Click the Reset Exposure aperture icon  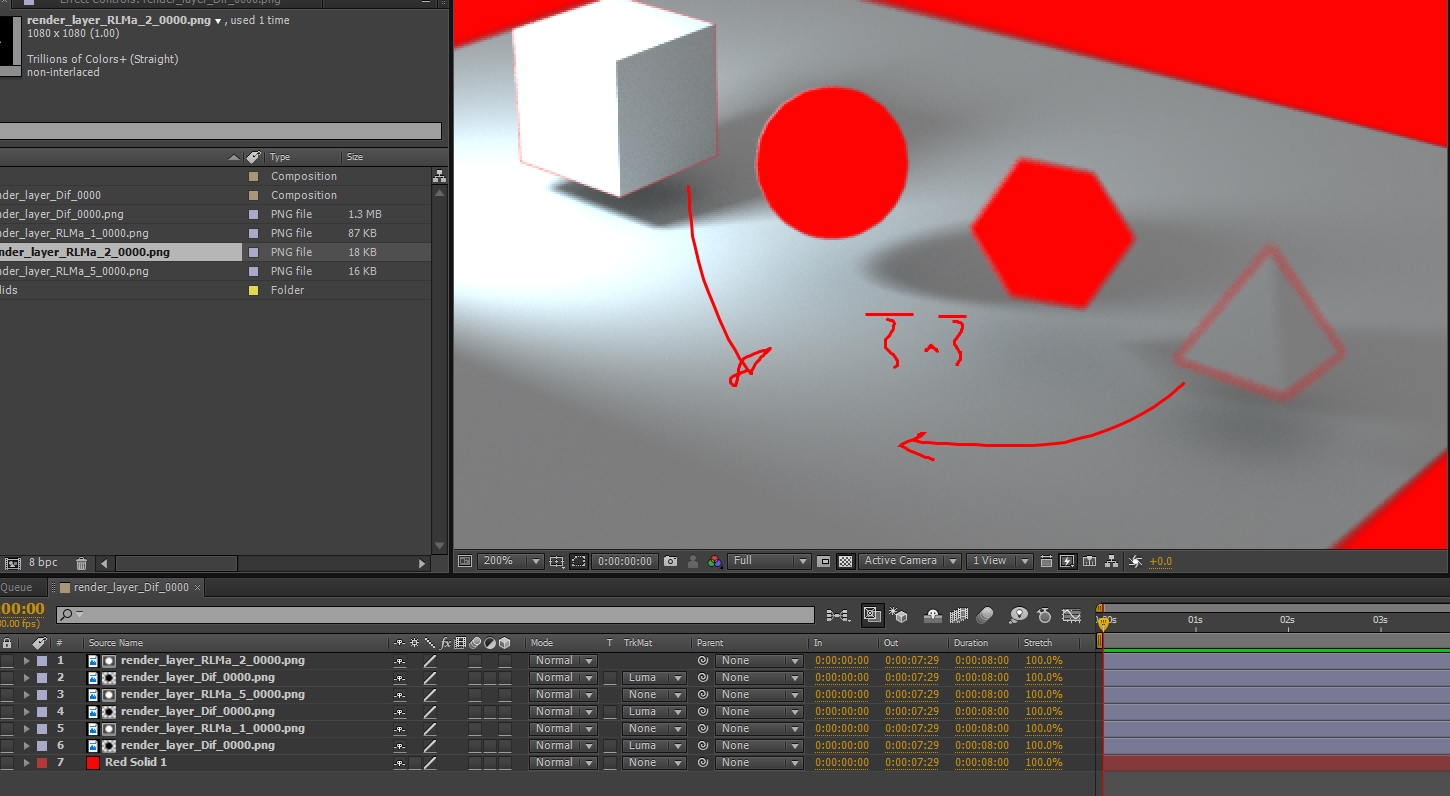point(1135,562)
